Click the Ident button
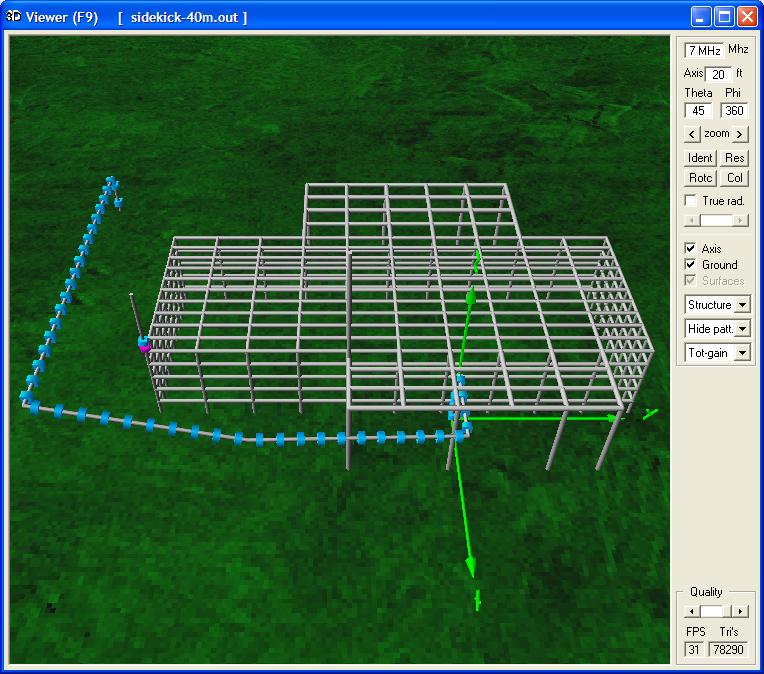 (x=700, y=158)
